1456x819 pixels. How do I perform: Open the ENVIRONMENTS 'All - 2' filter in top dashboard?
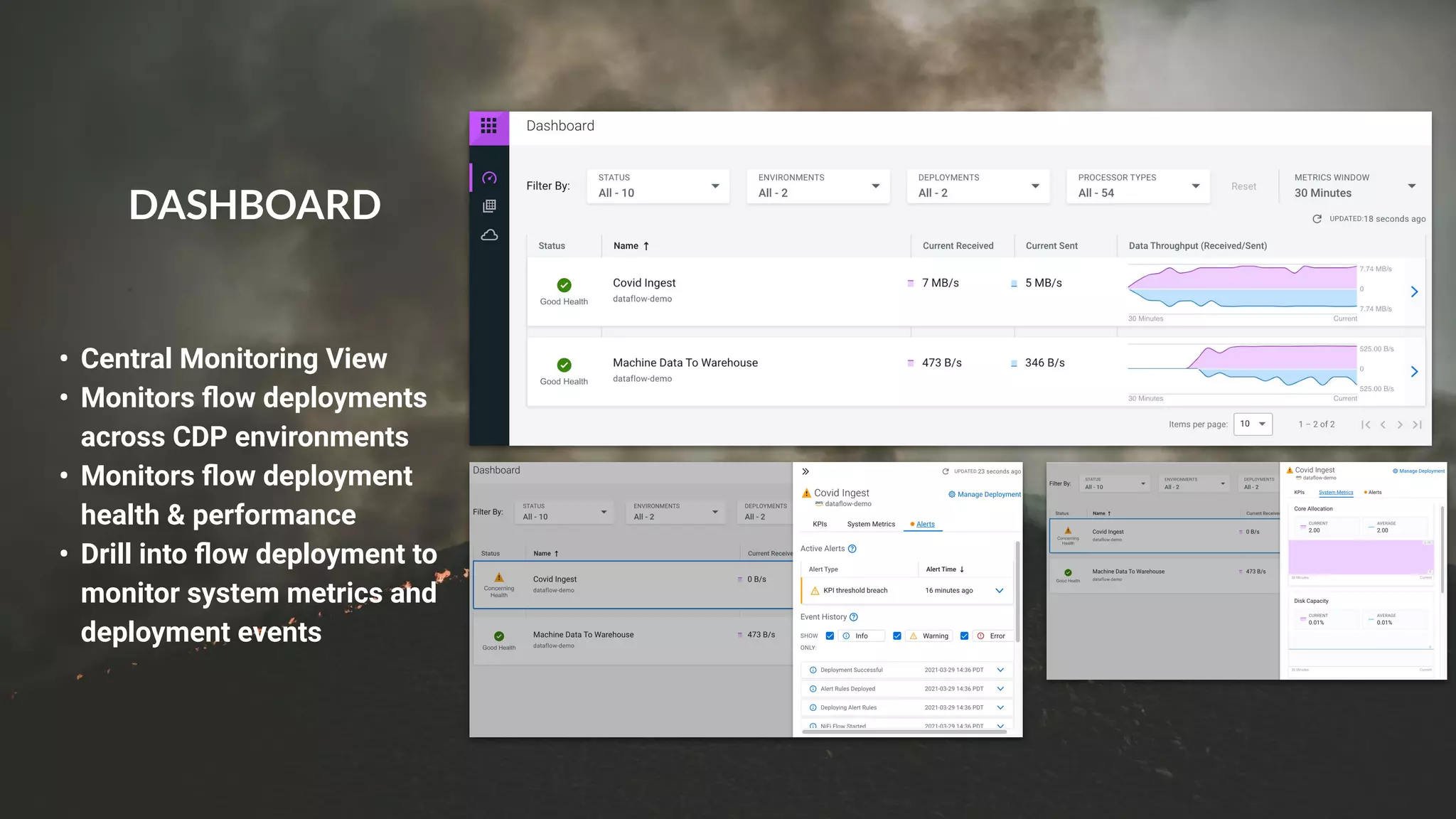pyautogui.click(x=818, y=186)
